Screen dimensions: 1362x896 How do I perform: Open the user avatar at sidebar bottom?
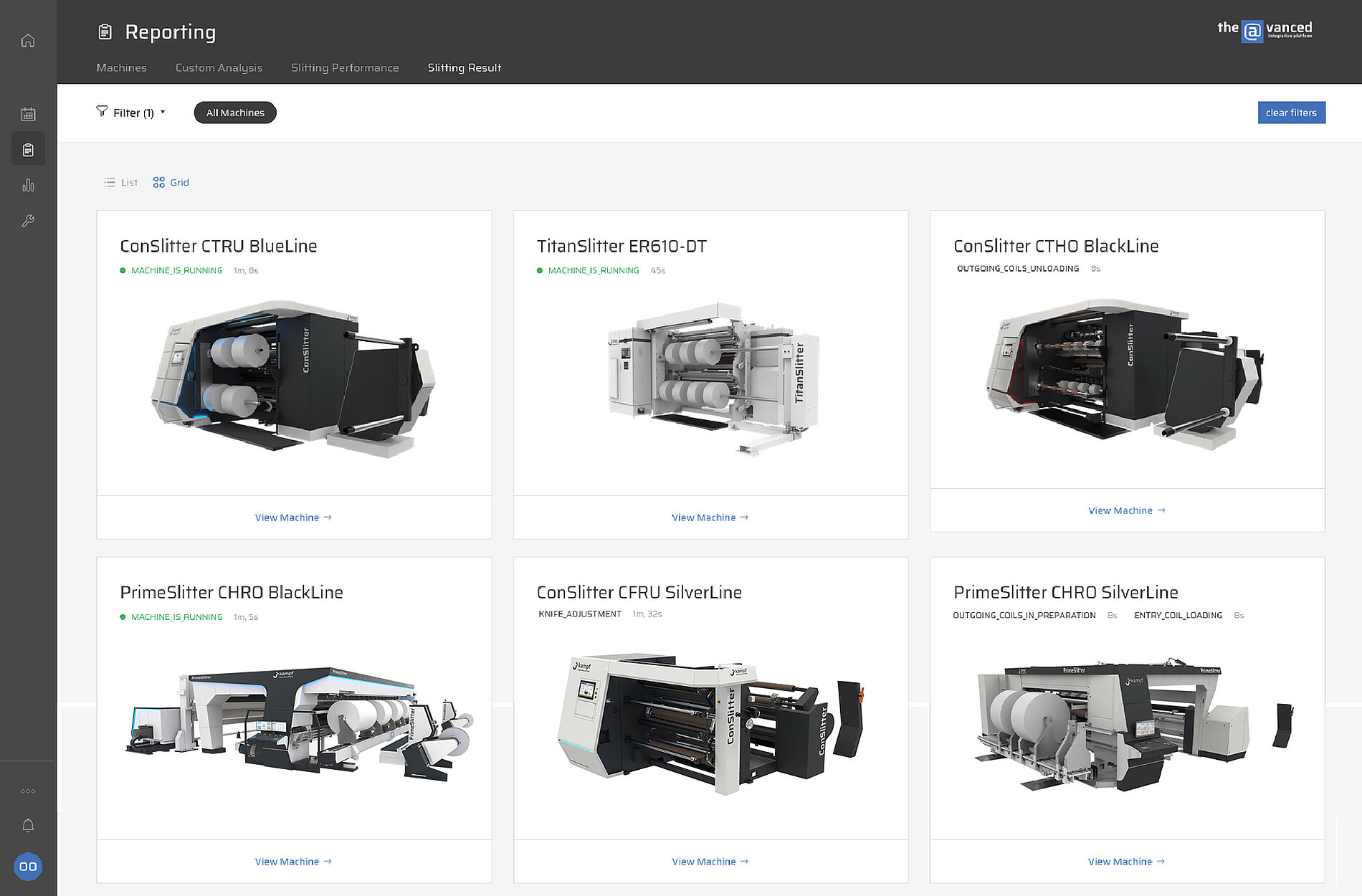point(28,867)
